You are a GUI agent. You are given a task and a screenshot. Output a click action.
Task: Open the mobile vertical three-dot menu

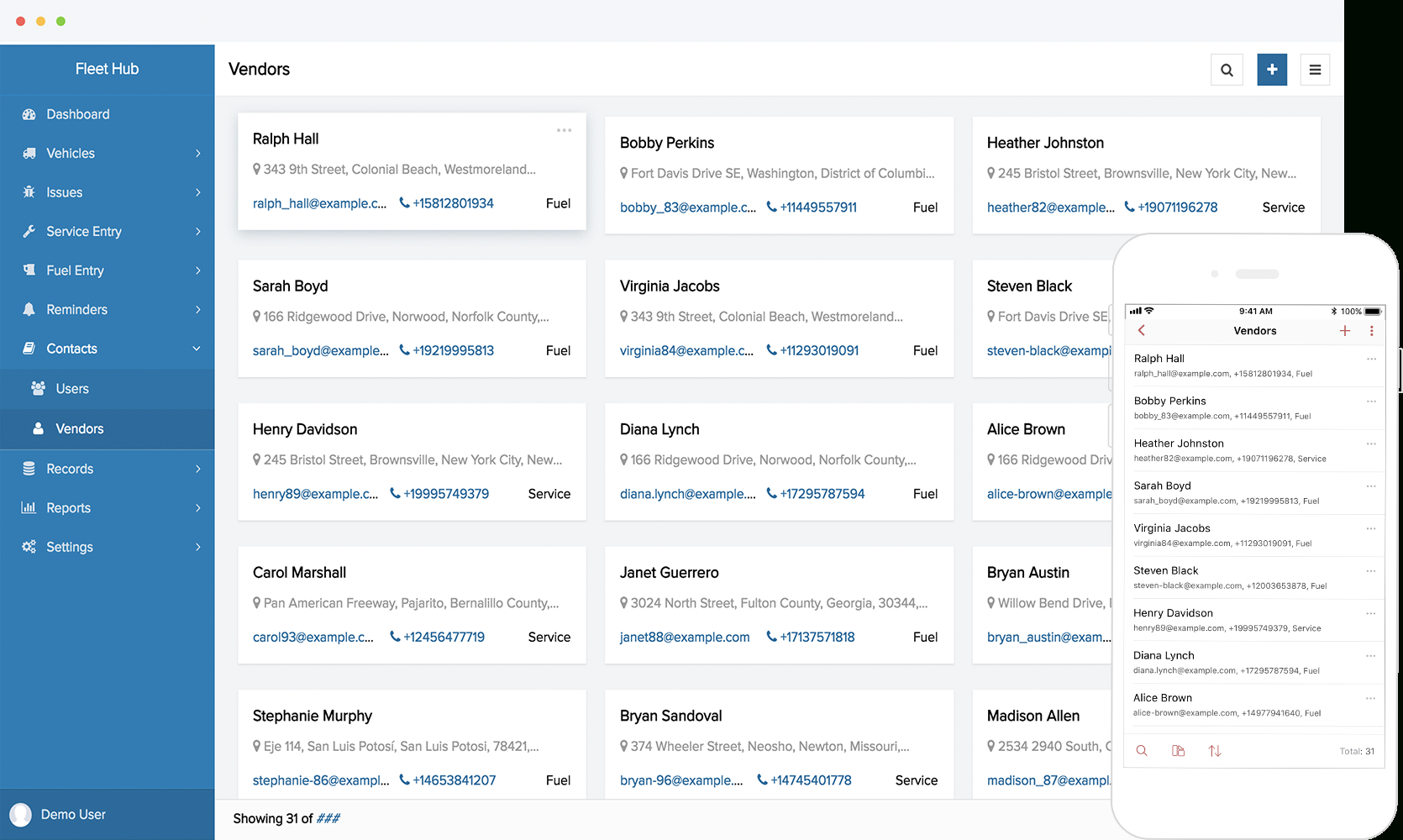(x=1372, y=331)
